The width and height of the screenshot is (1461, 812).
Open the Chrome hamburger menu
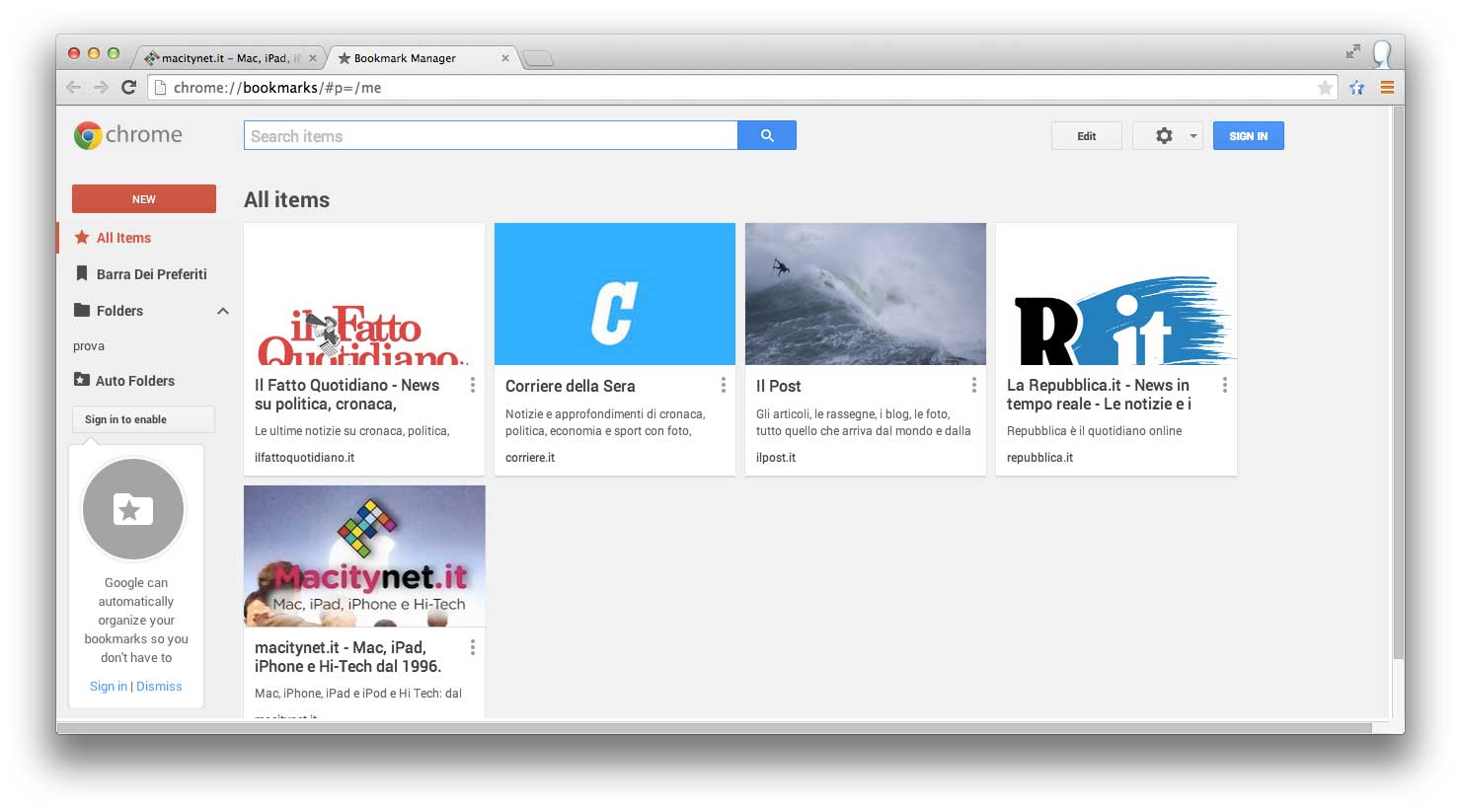(x=1387, y=88)
